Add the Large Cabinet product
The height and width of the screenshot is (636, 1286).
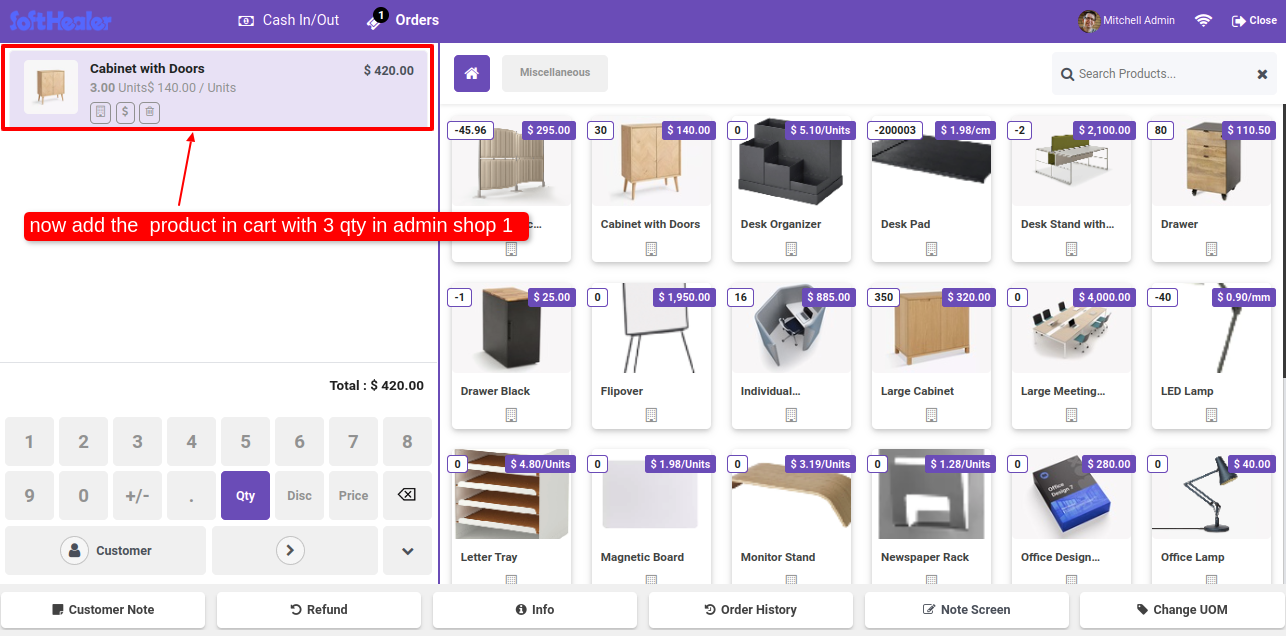931,355
